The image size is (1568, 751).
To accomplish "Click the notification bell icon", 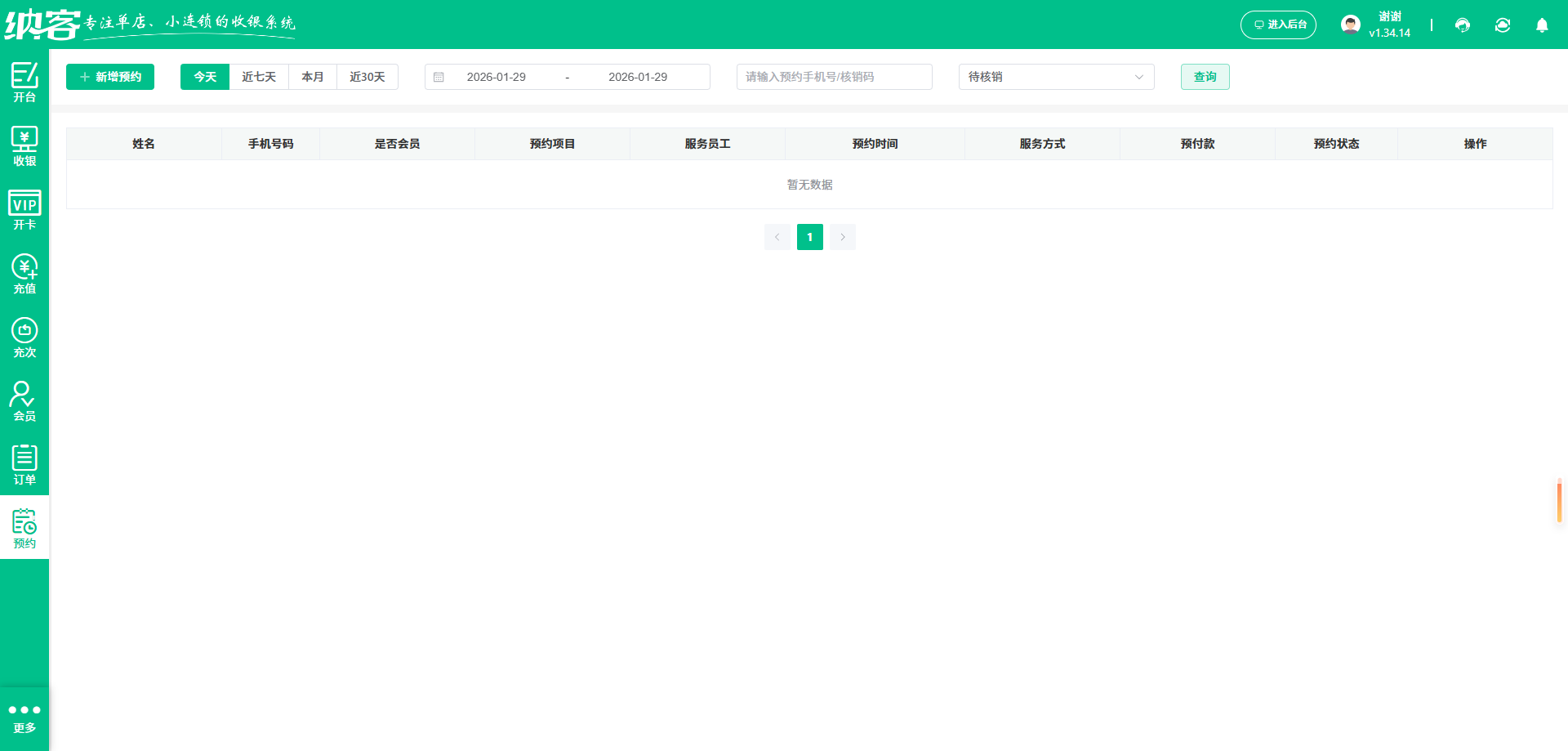I will 1542,25.
